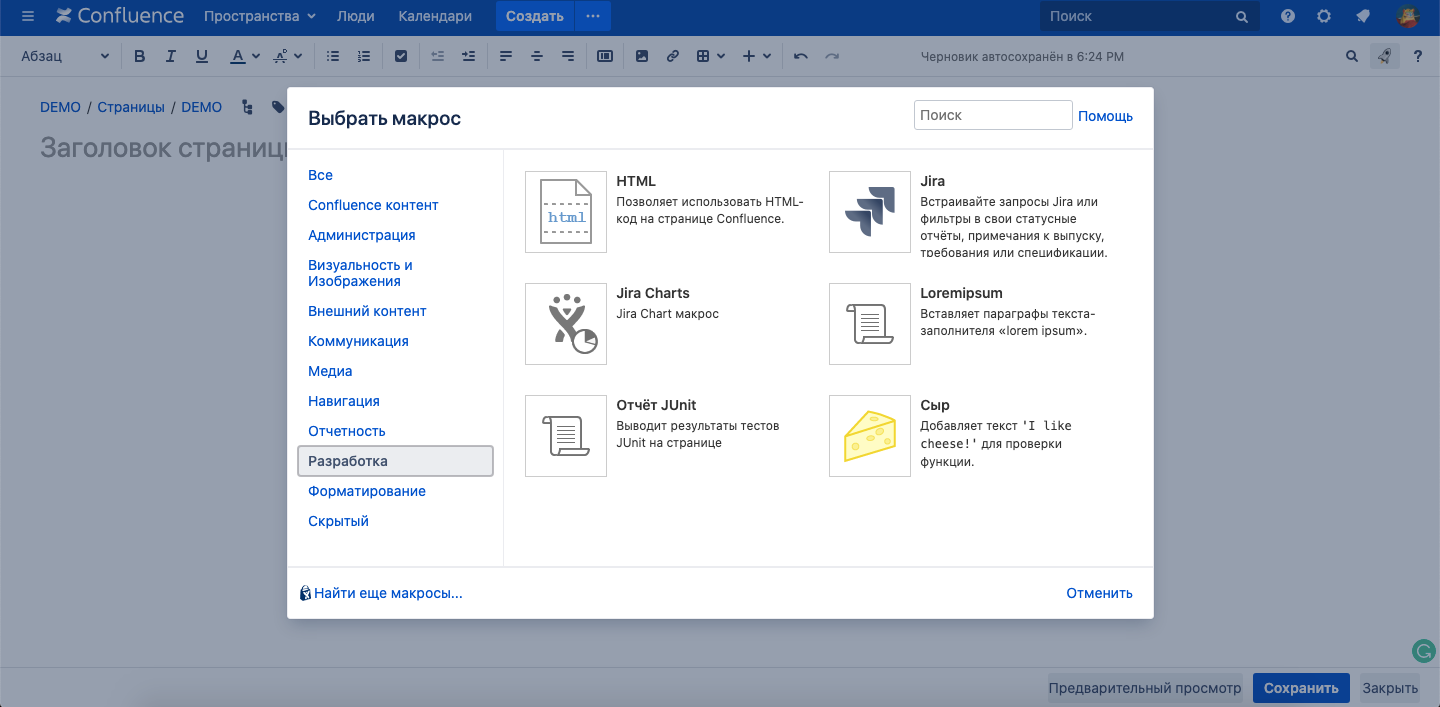Select the Разработка category
Screen dimensions: 1440x707
pyautogui.click(x=395, y=461)
